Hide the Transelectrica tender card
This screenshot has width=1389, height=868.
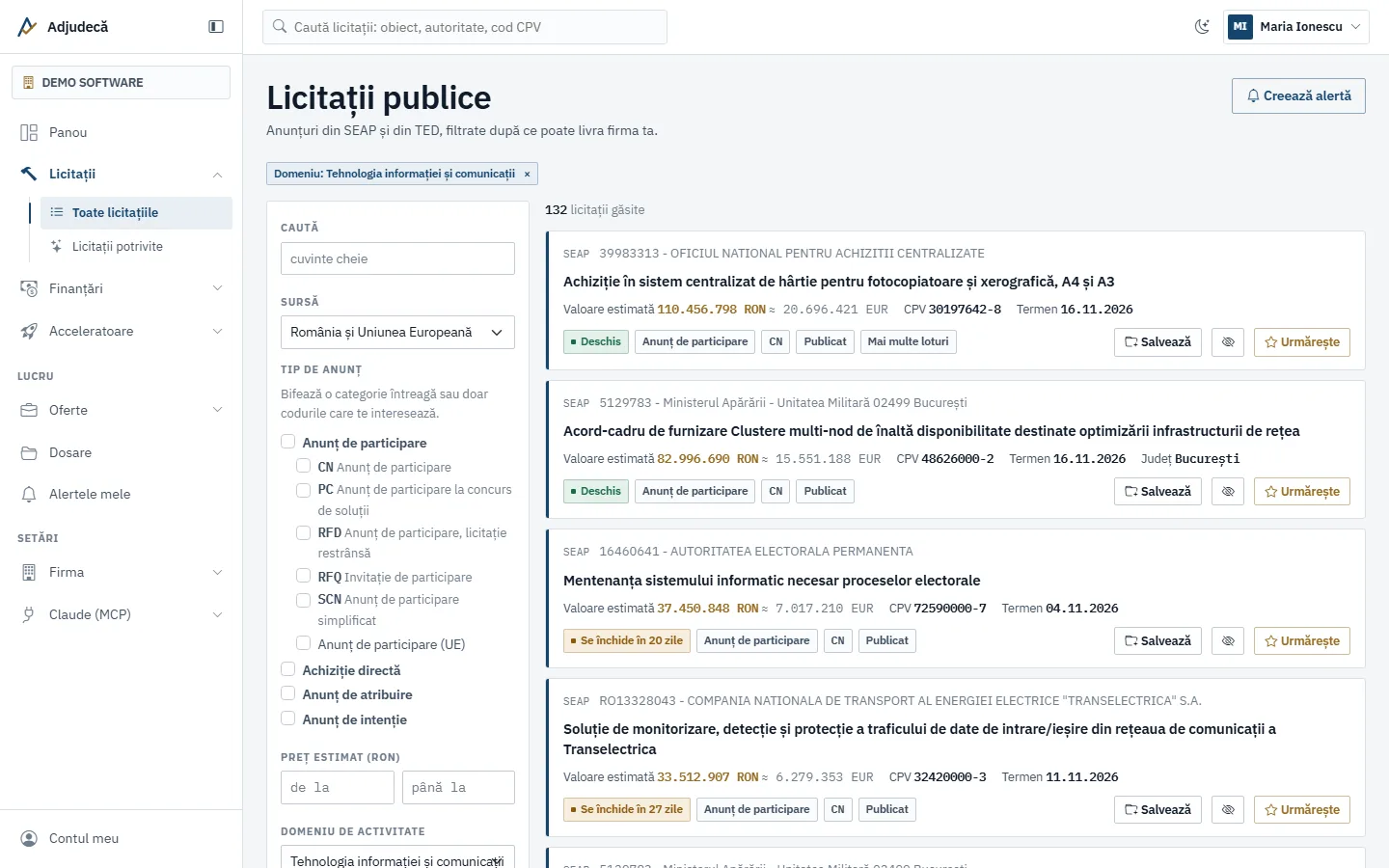click(1228, 810)
